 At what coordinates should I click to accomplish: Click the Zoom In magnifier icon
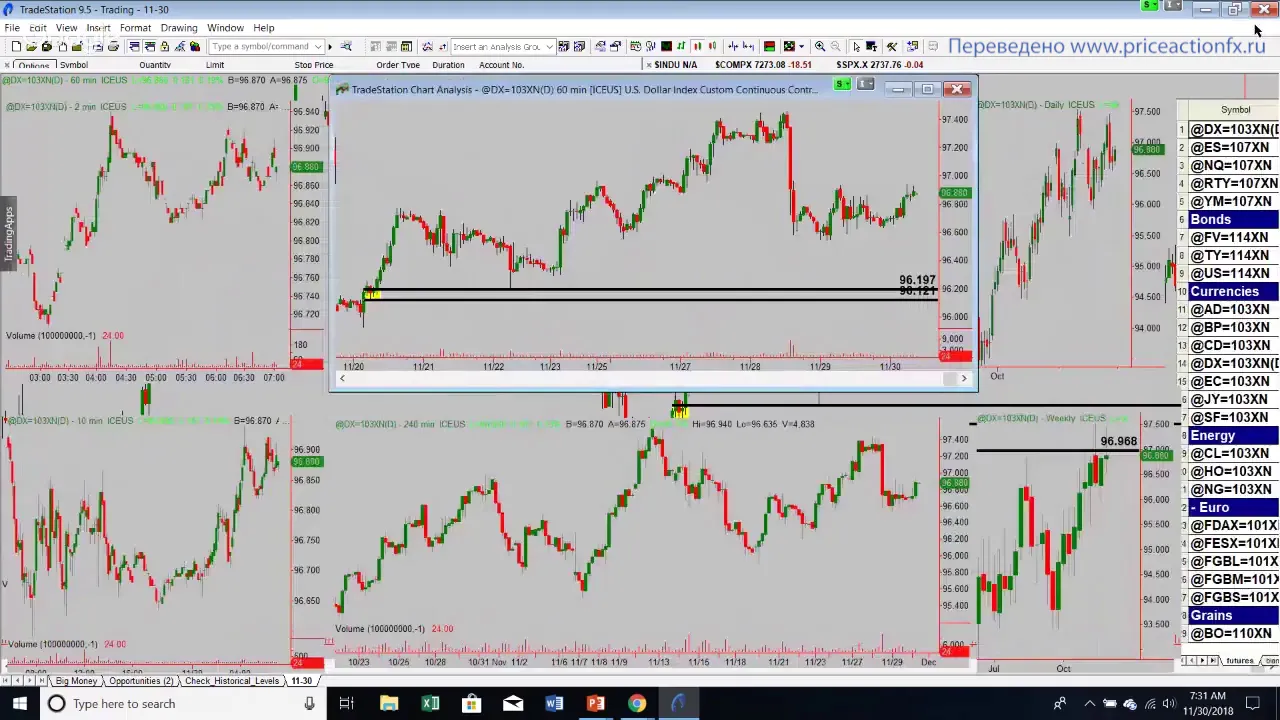820,46
